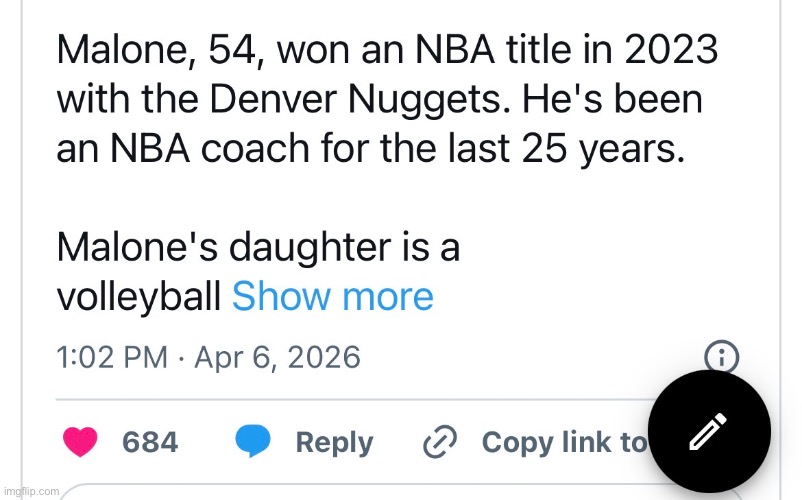
Task: Click the 684 likes count
Action: [x=150, y=442]
